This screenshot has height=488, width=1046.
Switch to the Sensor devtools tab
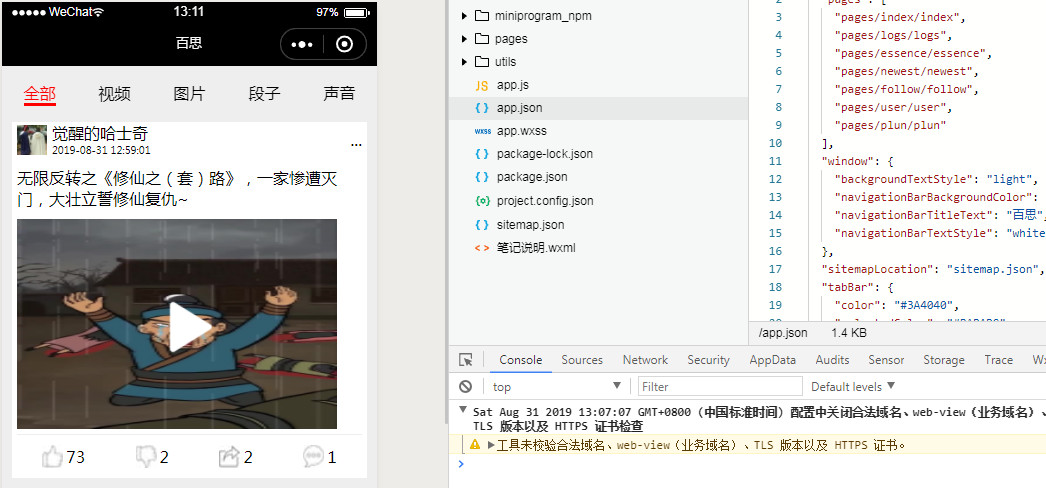click(x=886, y=360)
